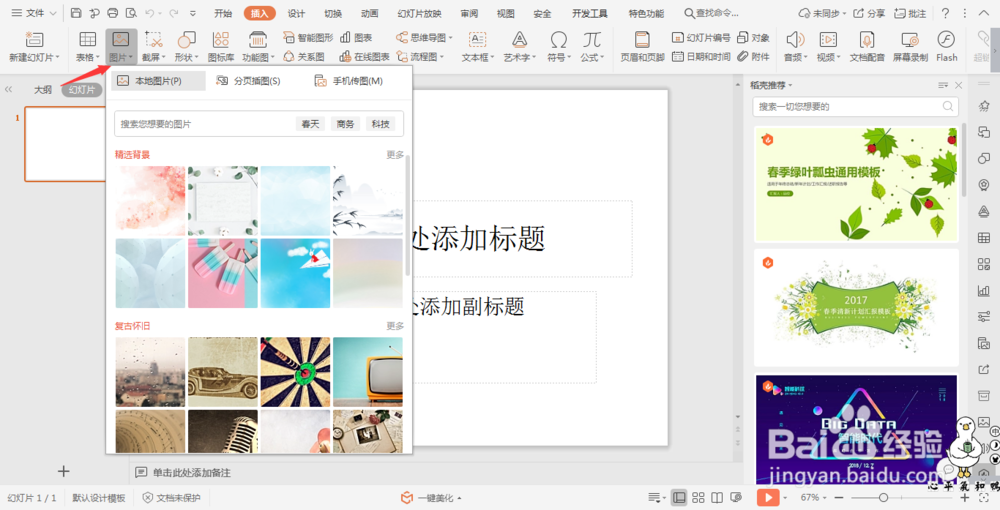Click 商务 search tag

(346, 124)
